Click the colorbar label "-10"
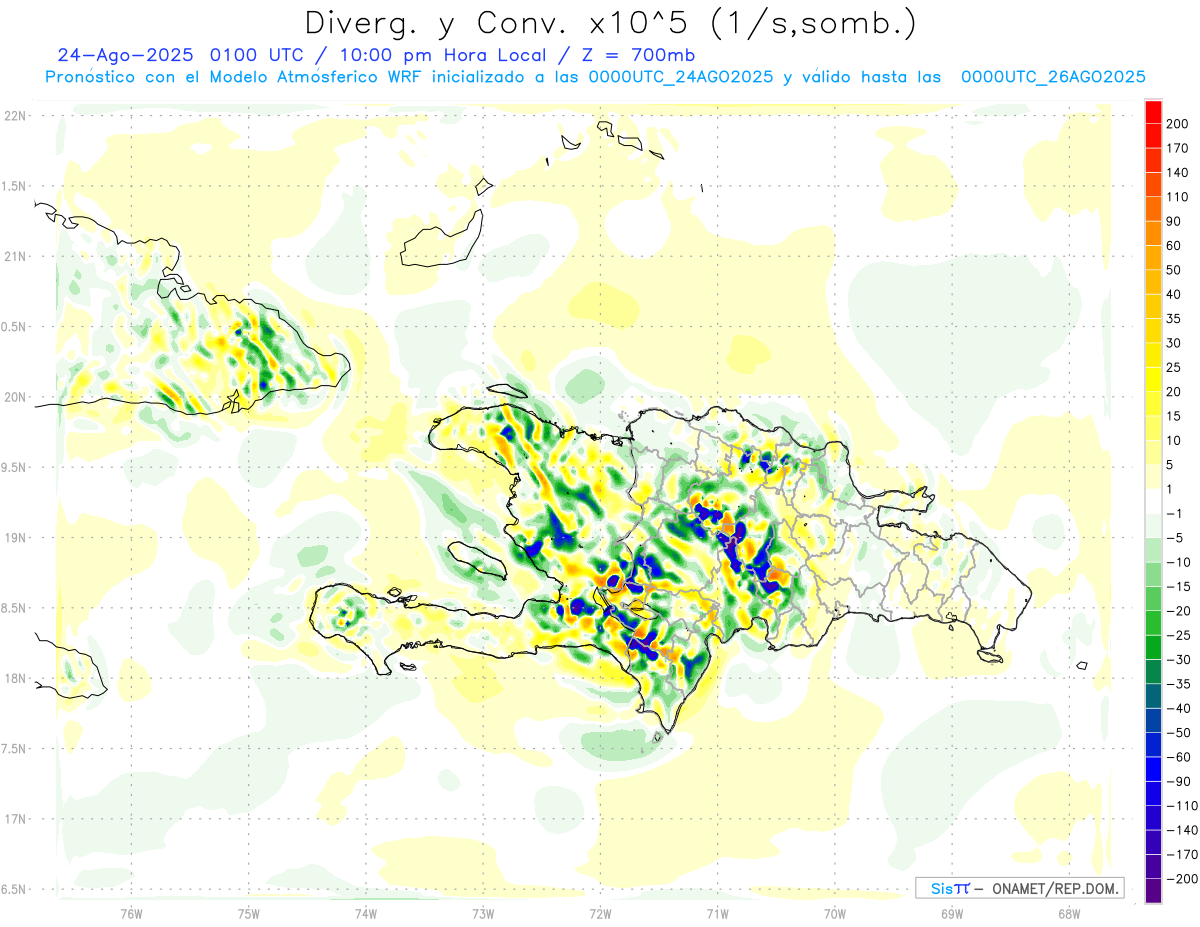Image resolution: width=1200 pixels, height=927 pixels. (1179, 562)
